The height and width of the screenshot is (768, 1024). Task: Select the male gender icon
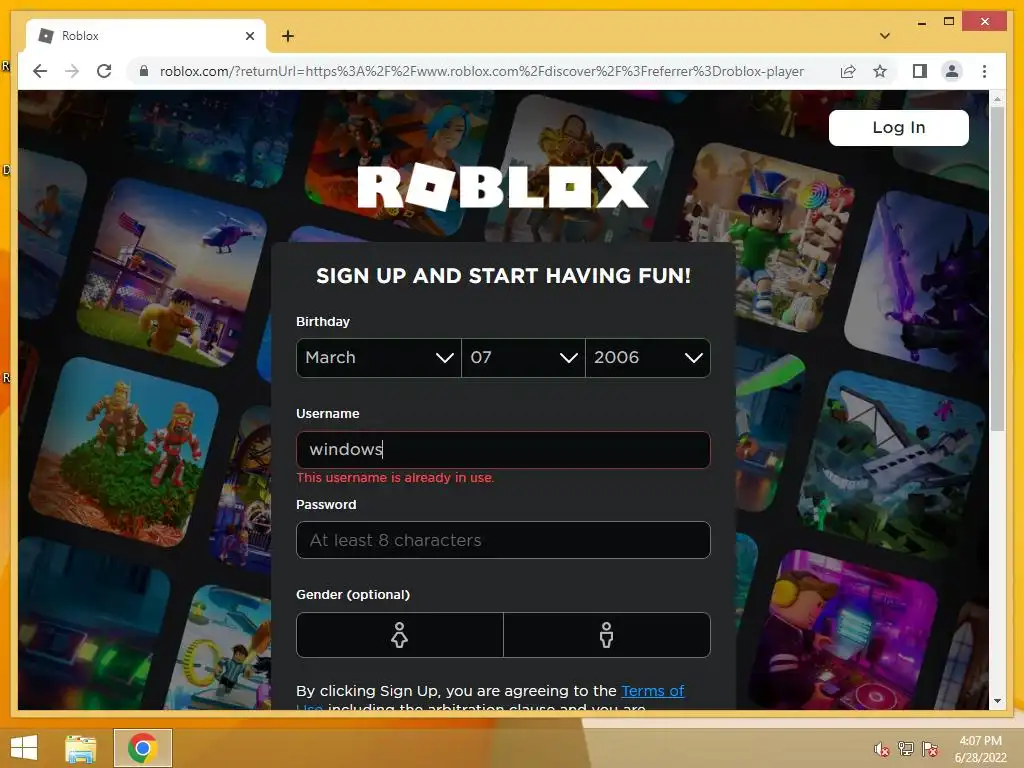607,635
